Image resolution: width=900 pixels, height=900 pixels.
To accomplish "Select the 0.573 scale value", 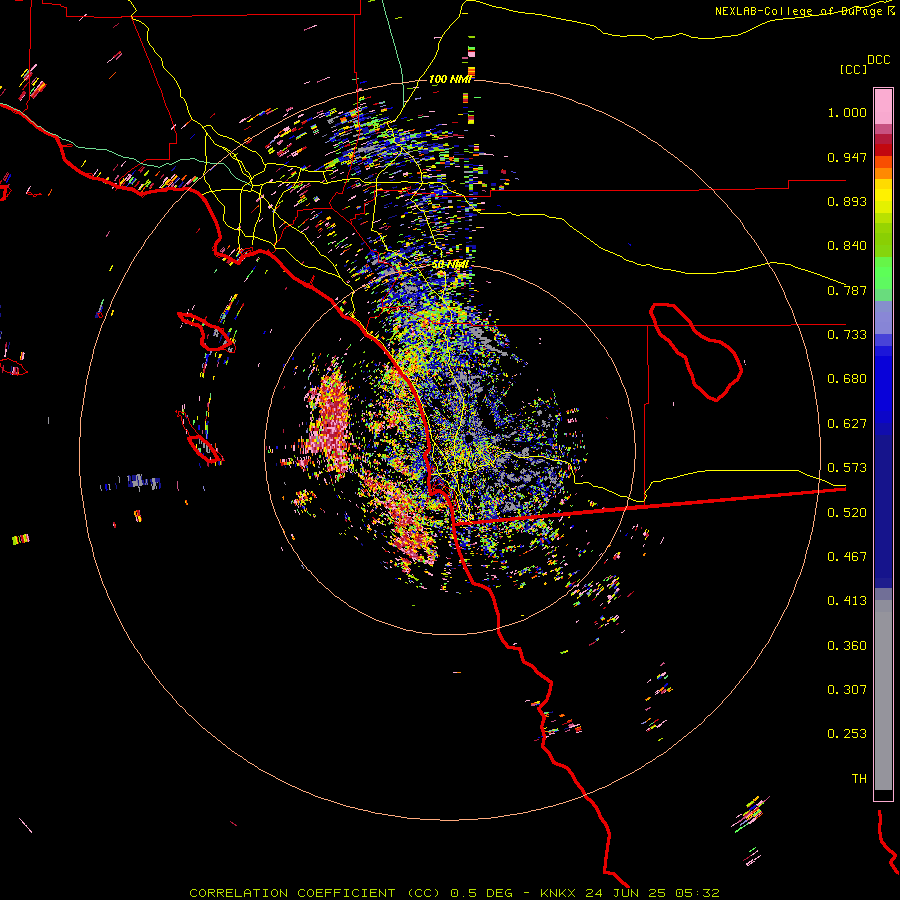I will tap(847, 468).
